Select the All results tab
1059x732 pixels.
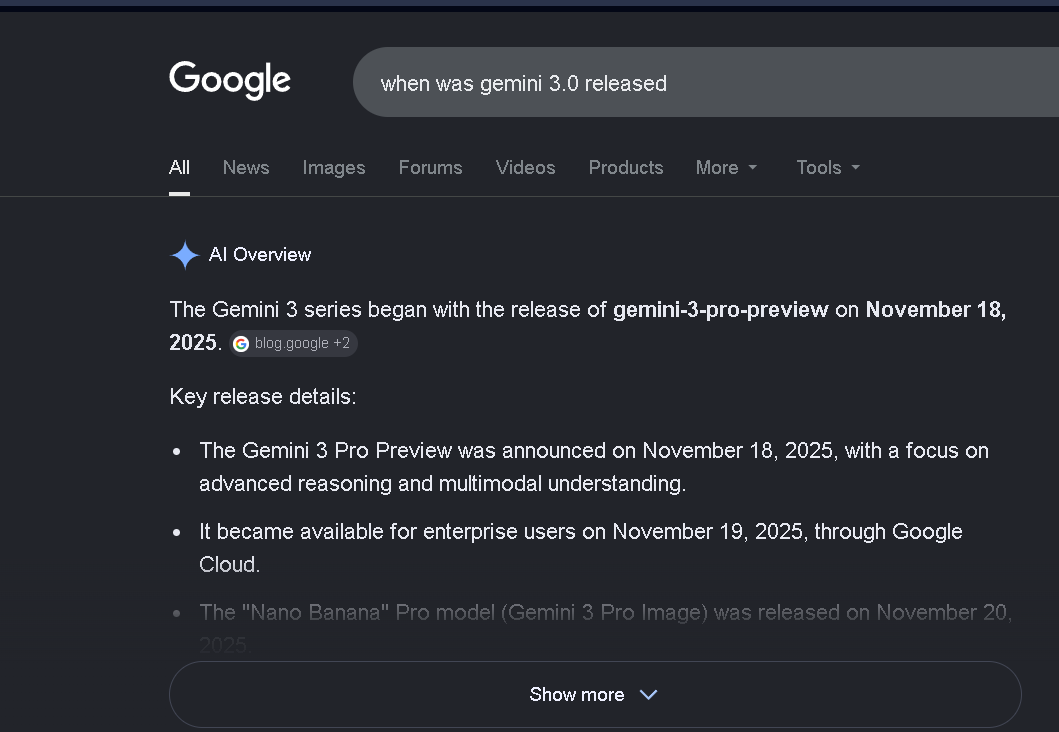[179, 168]
